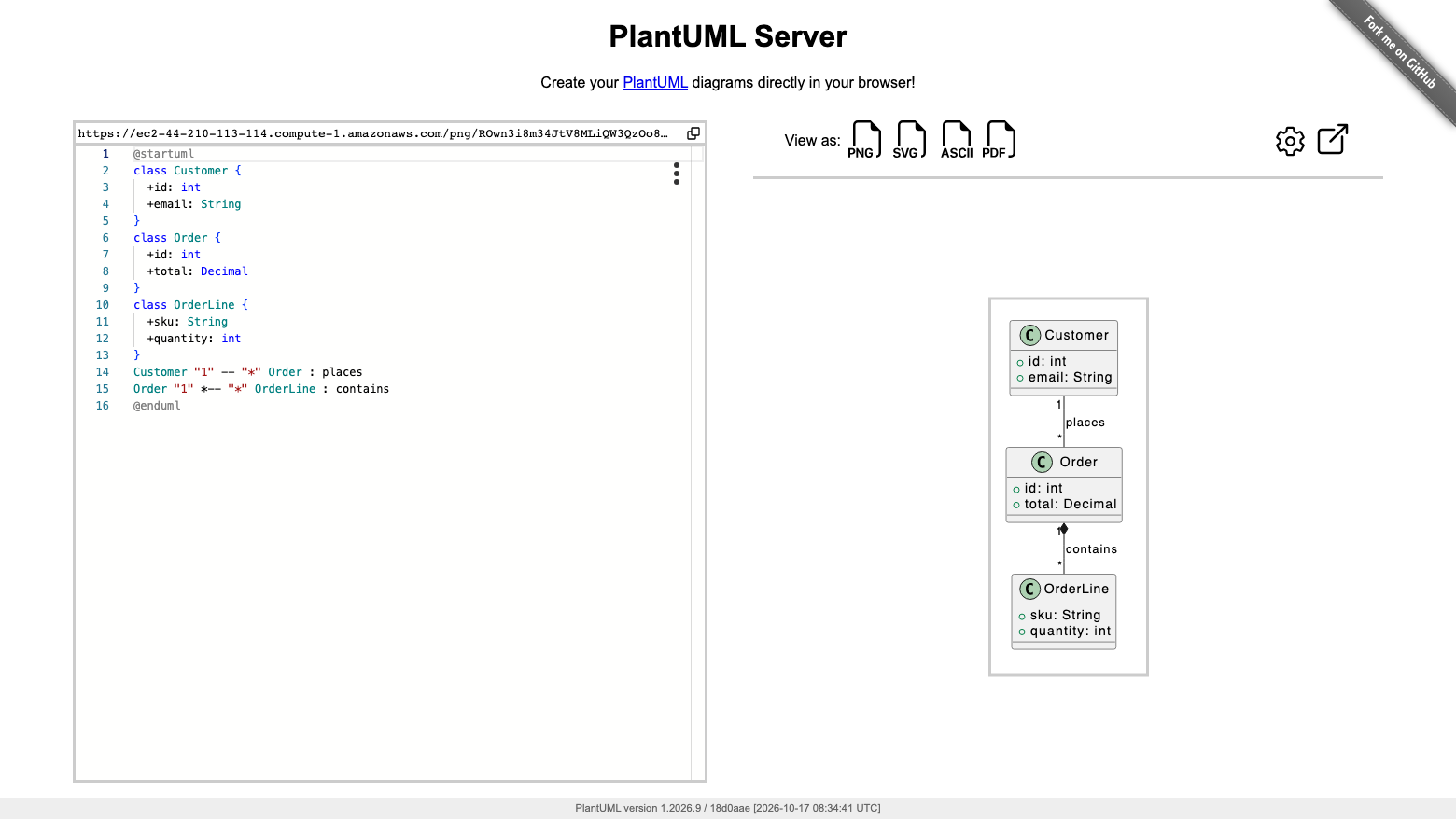This screenshot has height=819, width=1456.
Task: Click the 'PlantUML Server' page heading
Action: pos(728,36)
